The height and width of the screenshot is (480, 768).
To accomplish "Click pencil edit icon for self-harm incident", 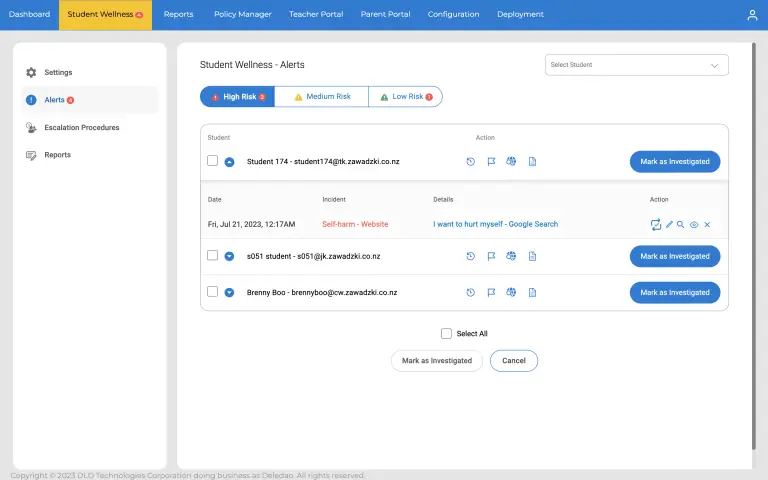I will click(669, 224).
